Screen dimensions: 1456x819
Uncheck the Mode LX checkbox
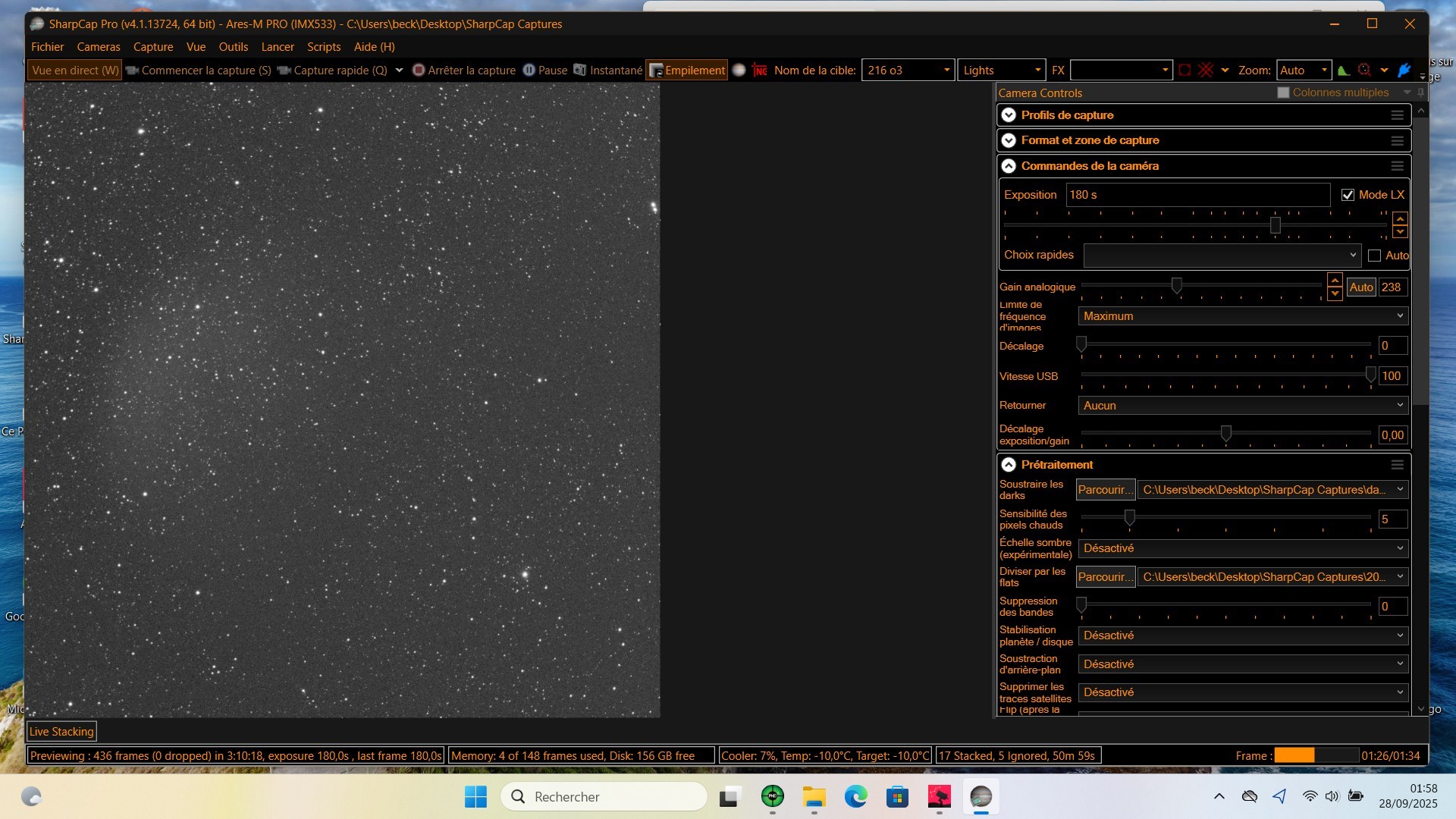click(1348, 195)
